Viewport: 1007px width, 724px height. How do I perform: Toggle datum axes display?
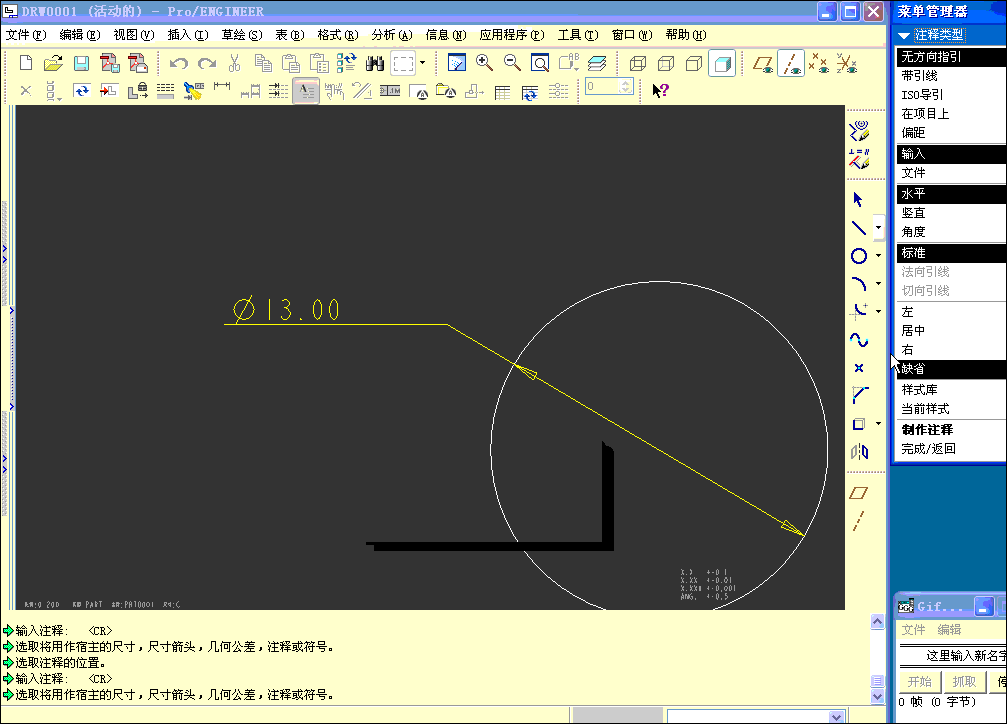pos(791,63)
